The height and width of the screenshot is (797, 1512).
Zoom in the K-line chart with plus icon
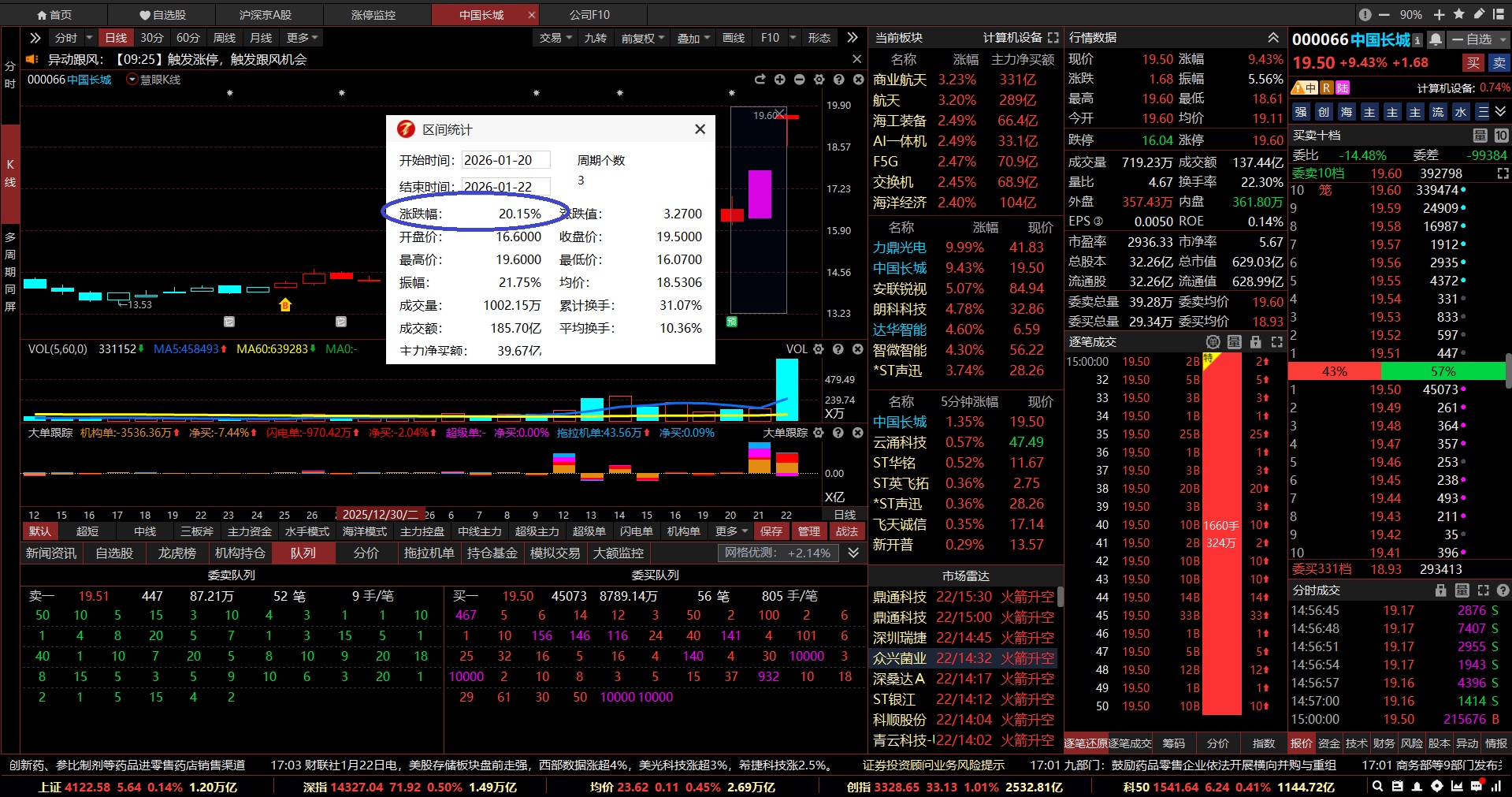[779, 80]
